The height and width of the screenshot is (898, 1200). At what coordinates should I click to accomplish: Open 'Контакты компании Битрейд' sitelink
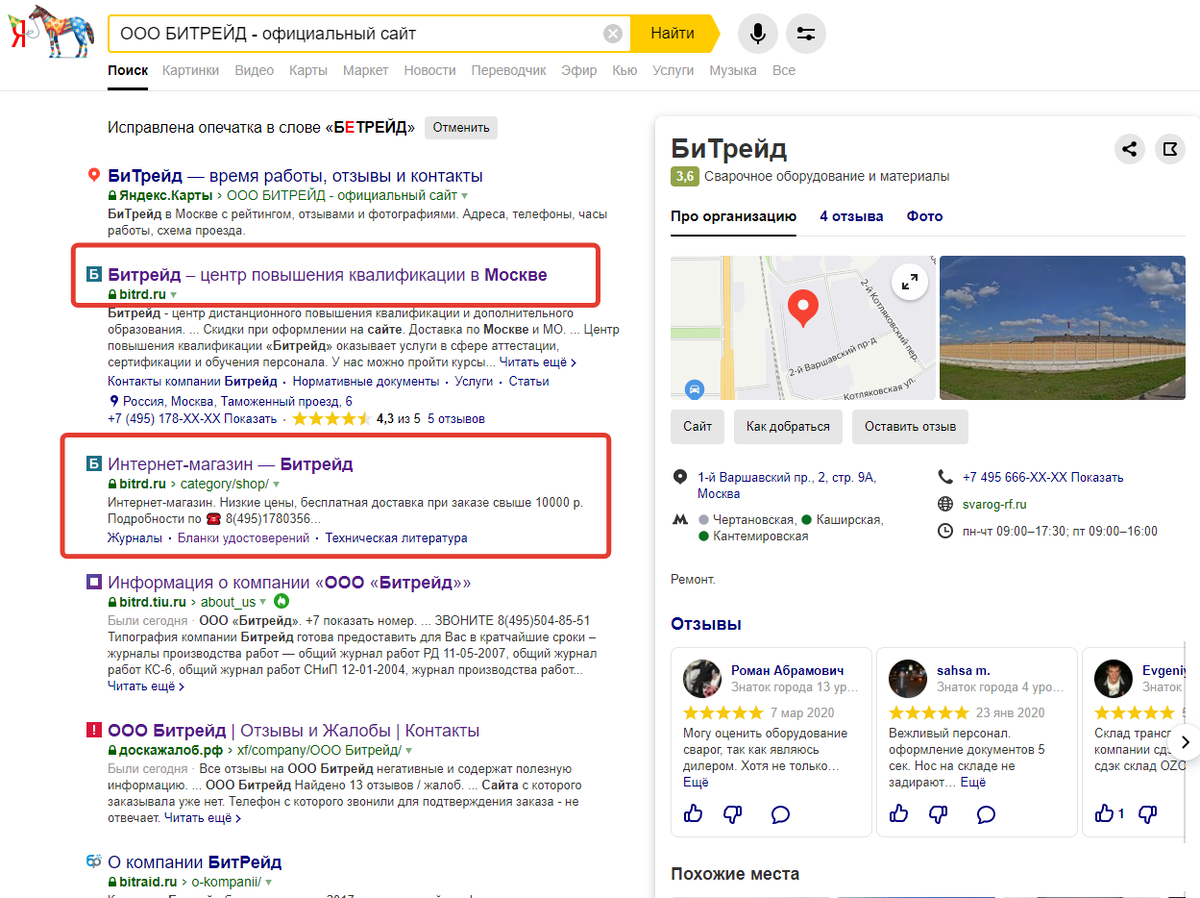192,381
